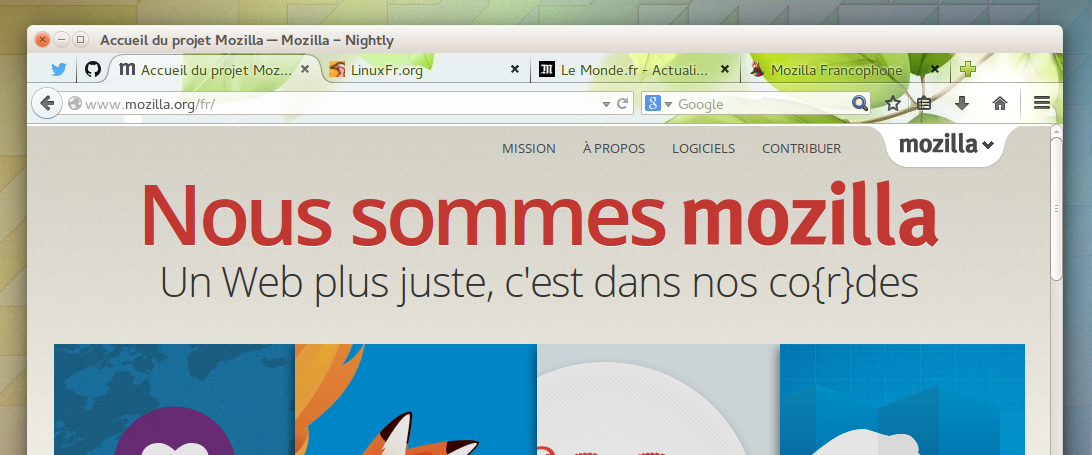Open the Firefox fox promo tile
1092x455 pixels.
[x=416, y=399]
